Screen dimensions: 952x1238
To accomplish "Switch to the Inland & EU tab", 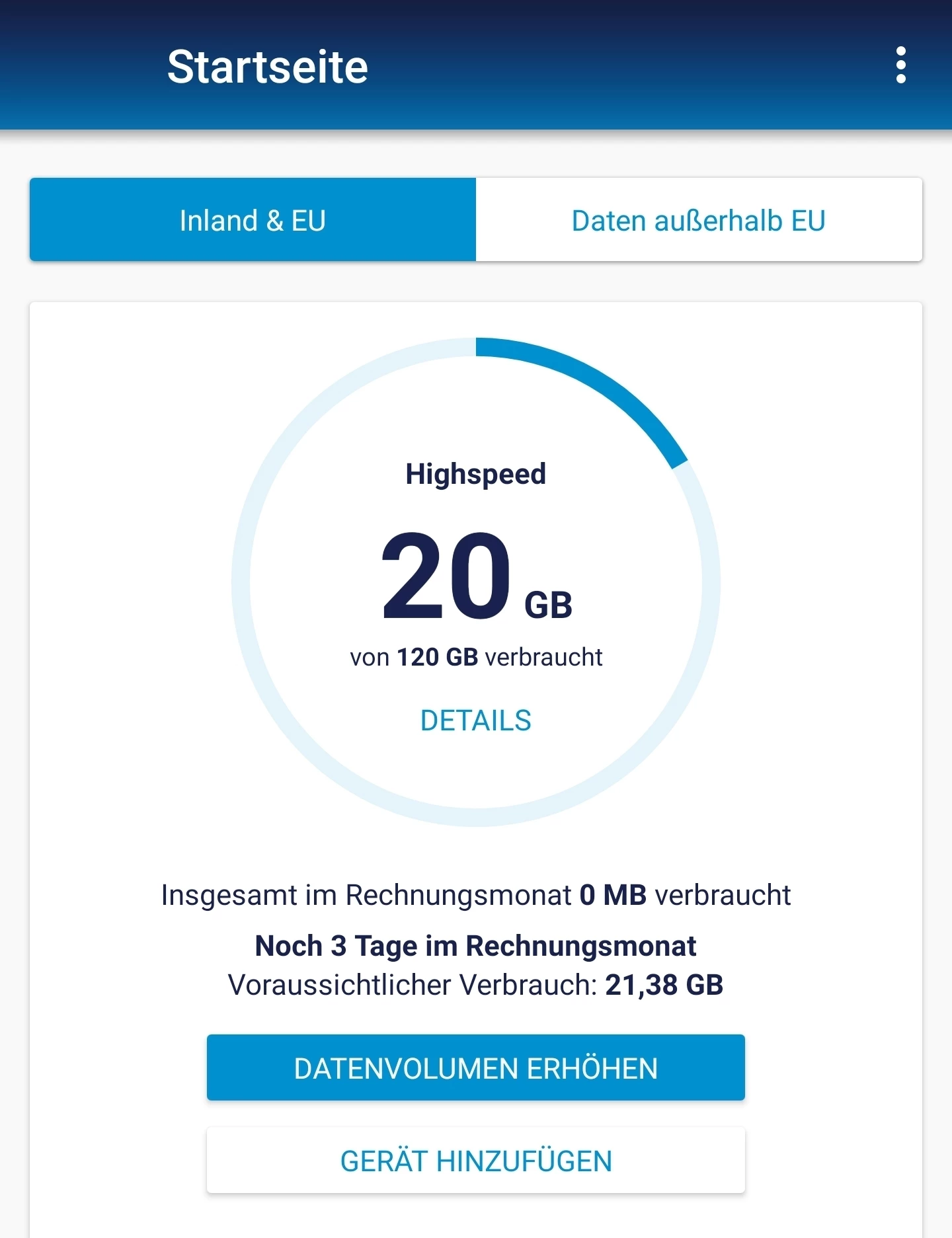I will 253,219.
